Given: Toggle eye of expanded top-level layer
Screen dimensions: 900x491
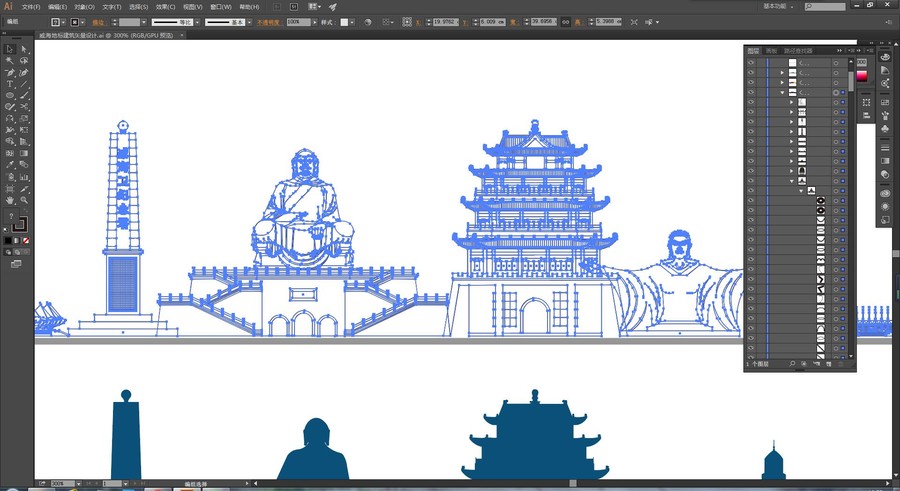Looking at the screenshot, I should (751, 92).
